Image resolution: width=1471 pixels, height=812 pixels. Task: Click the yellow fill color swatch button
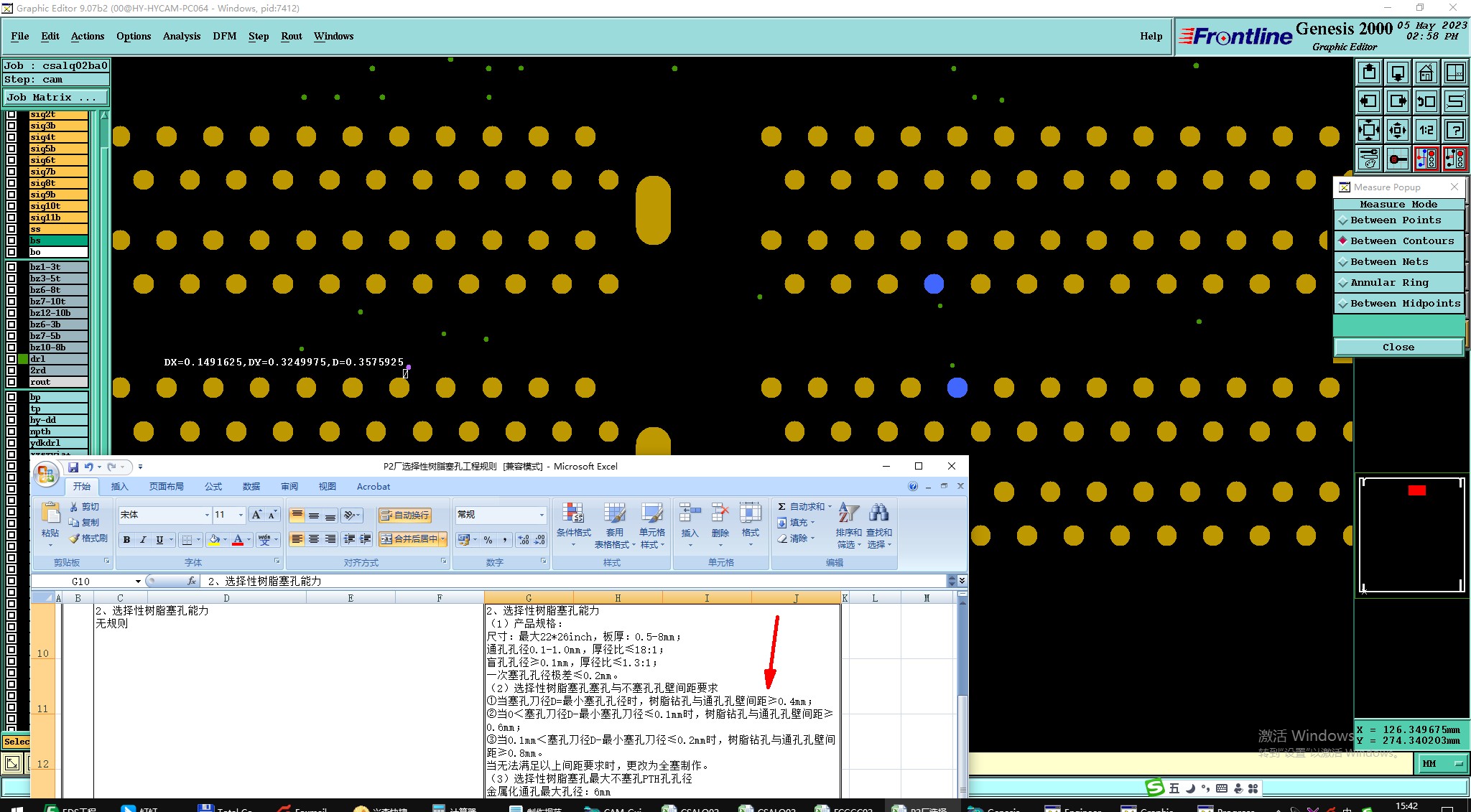(214, 540)
